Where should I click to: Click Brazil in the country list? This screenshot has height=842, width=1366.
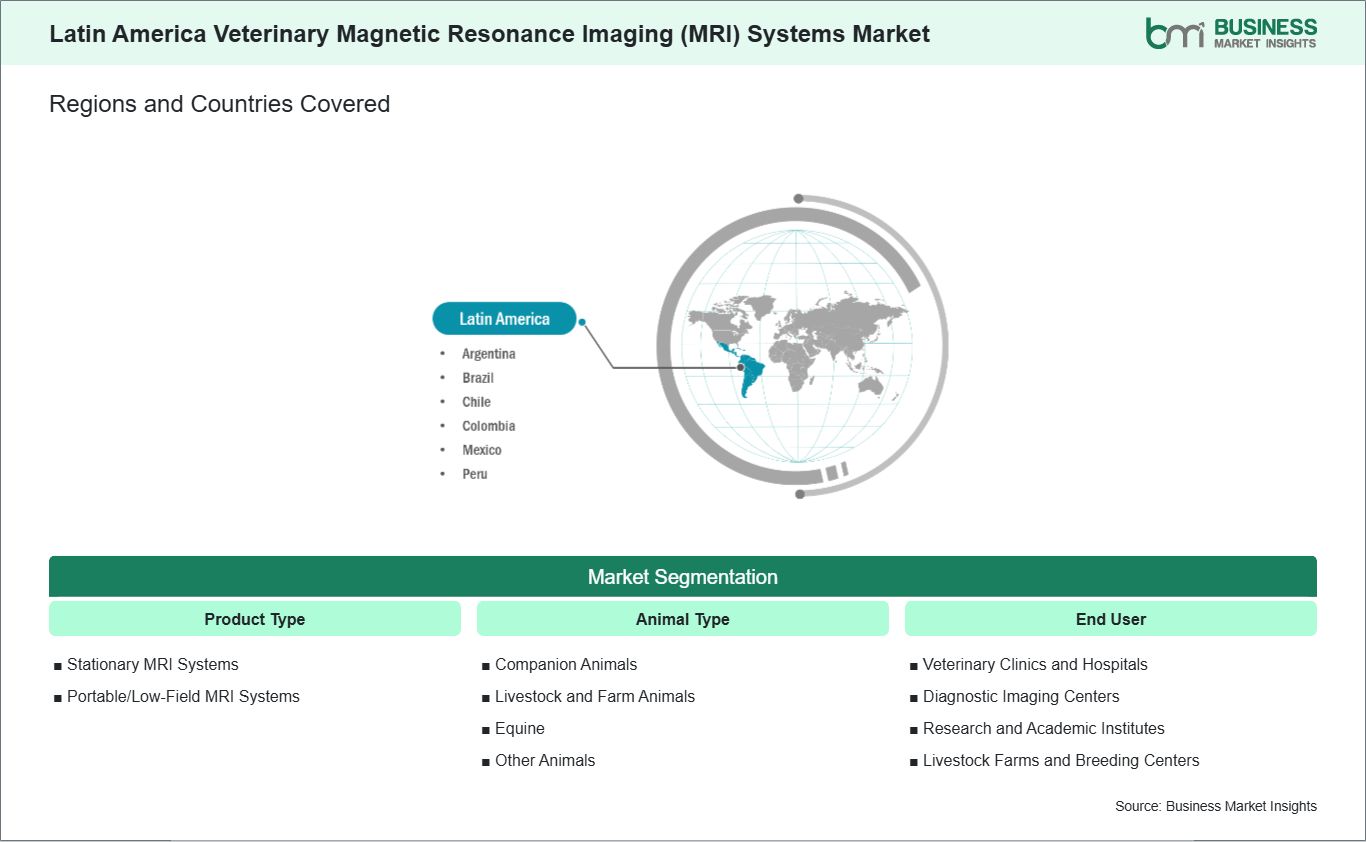click(478, 378)
